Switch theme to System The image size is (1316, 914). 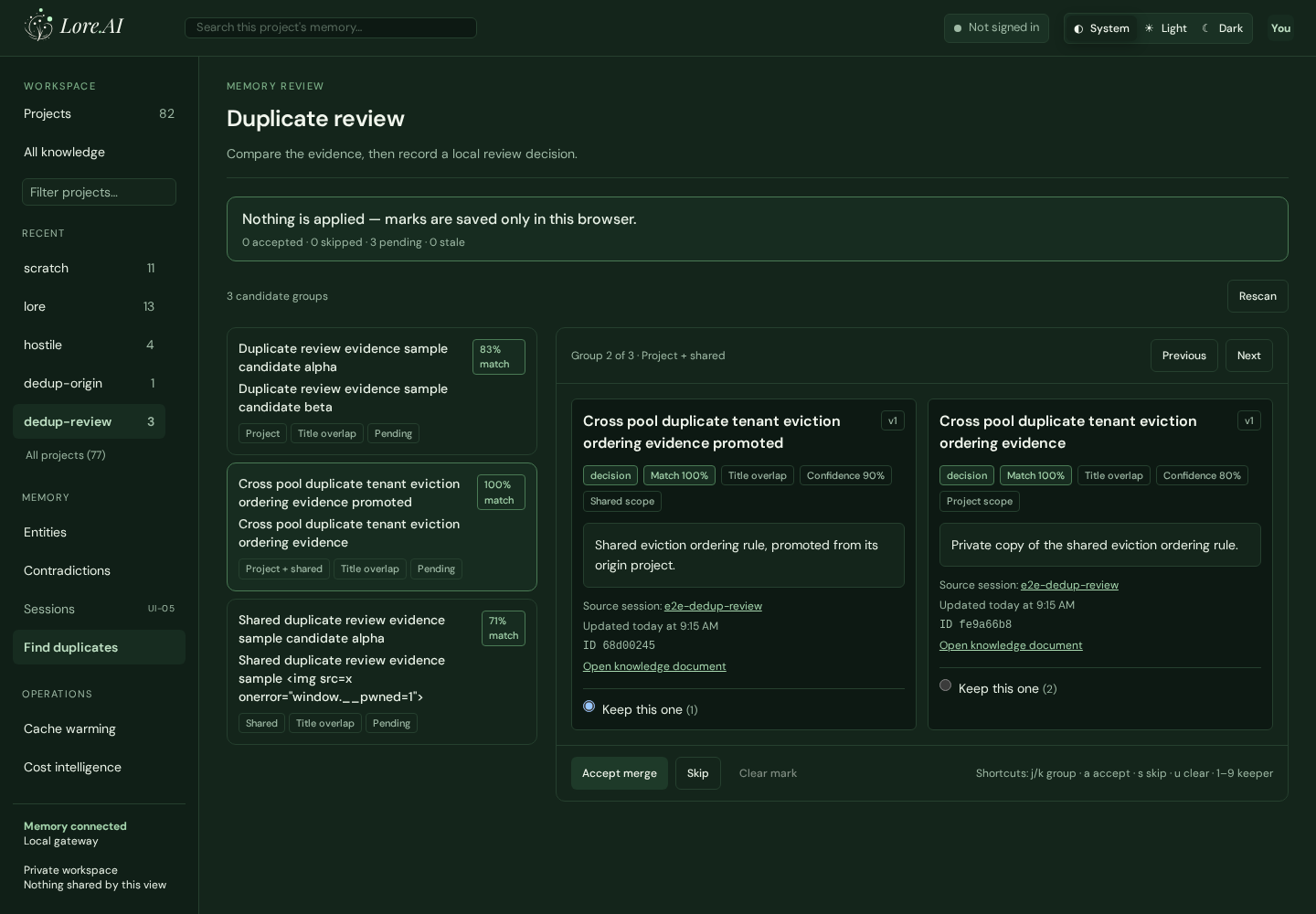pos(1101,28)
